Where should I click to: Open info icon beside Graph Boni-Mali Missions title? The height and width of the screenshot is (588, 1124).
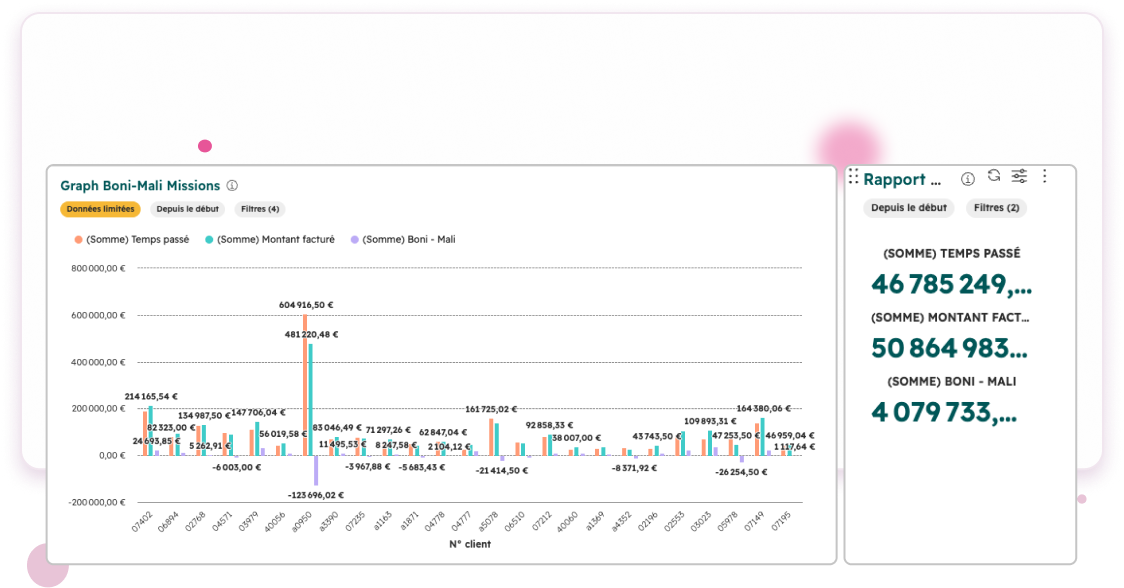pyautogui.click(x=232, y=186)
